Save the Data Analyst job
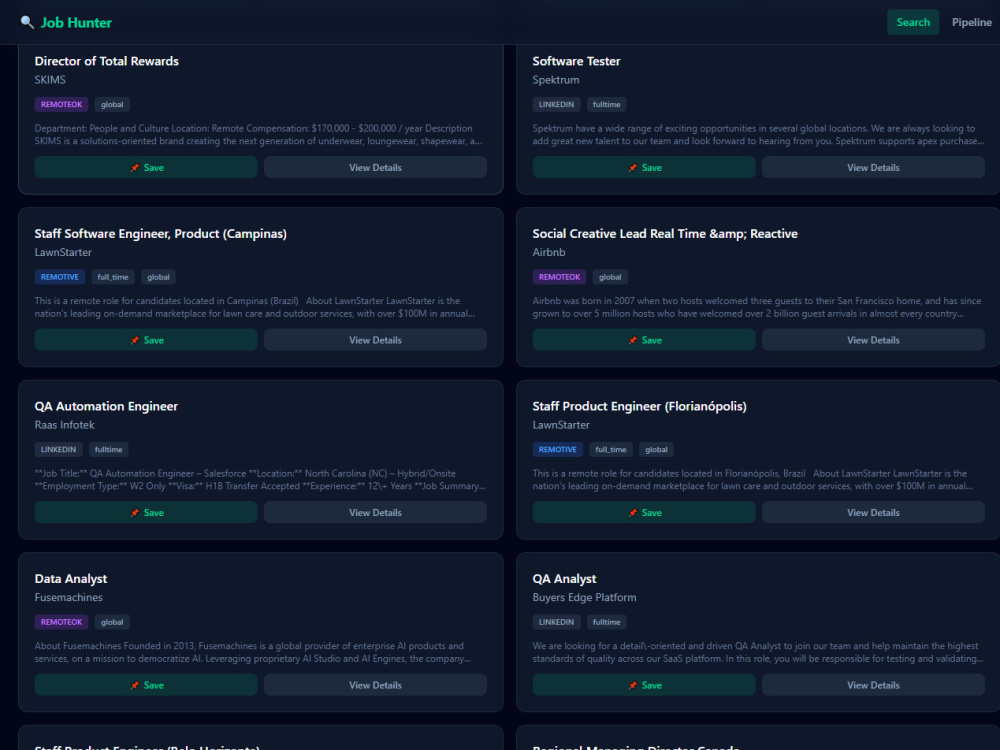Screen dimensions: 1000x750 click(x=146, y=685)
